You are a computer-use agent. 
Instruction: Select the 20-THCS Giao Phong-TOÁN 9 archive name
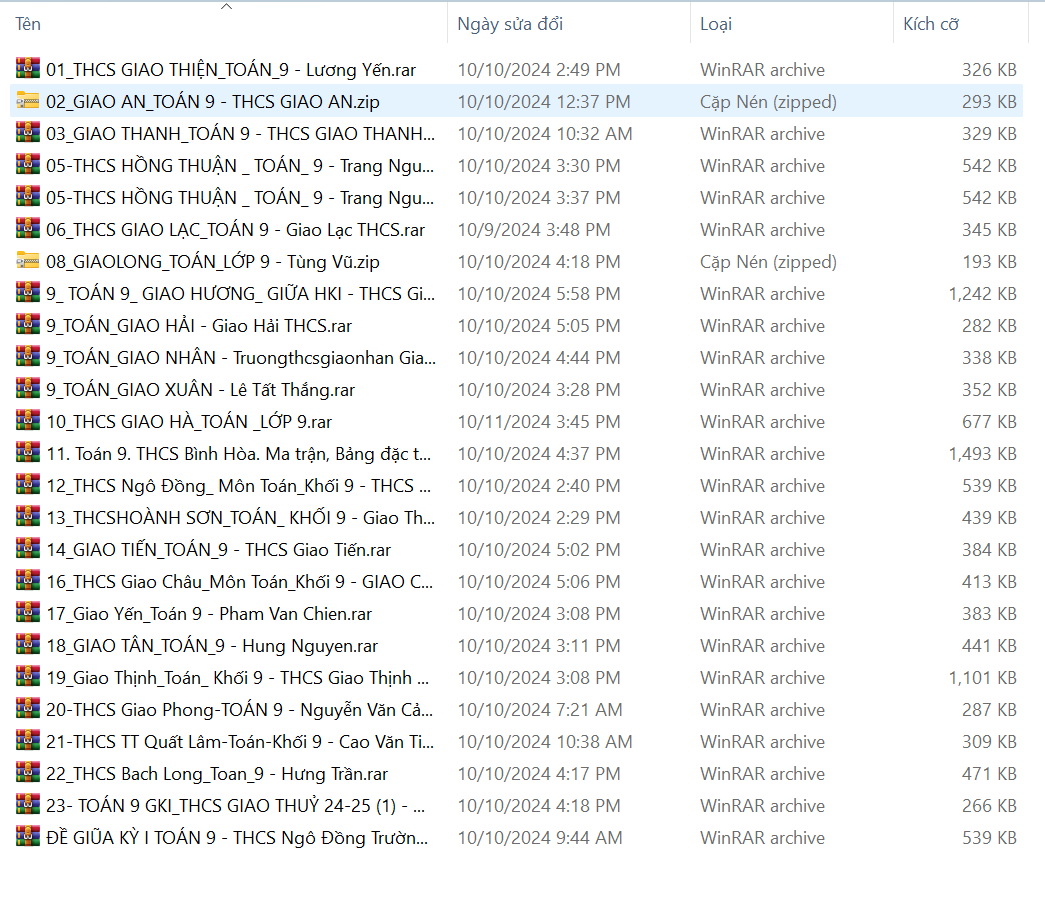[x=240, y=710]
